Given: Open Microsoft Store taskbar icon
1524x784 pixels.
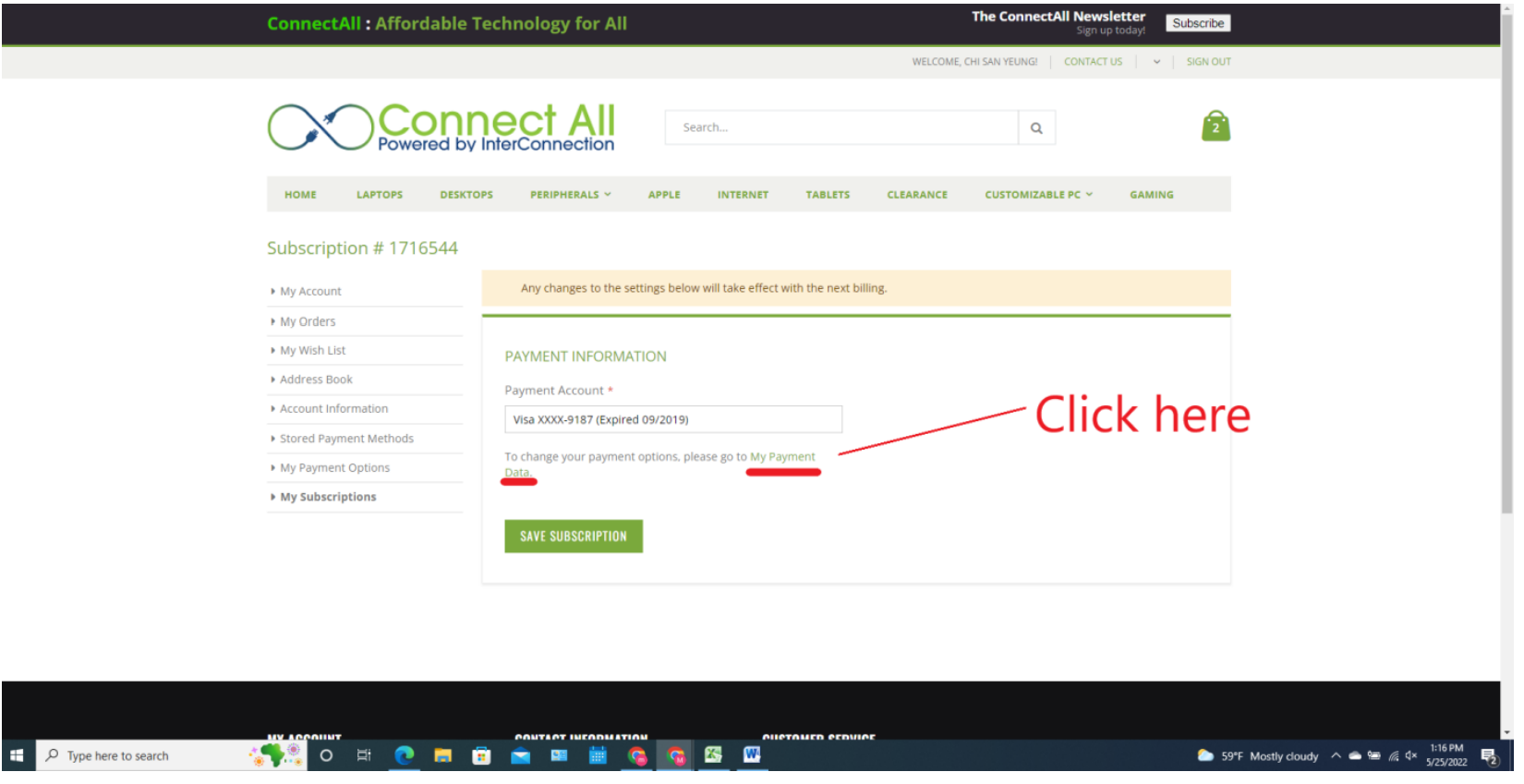Looking at the screenshot, I should click(x=481, y=755).
